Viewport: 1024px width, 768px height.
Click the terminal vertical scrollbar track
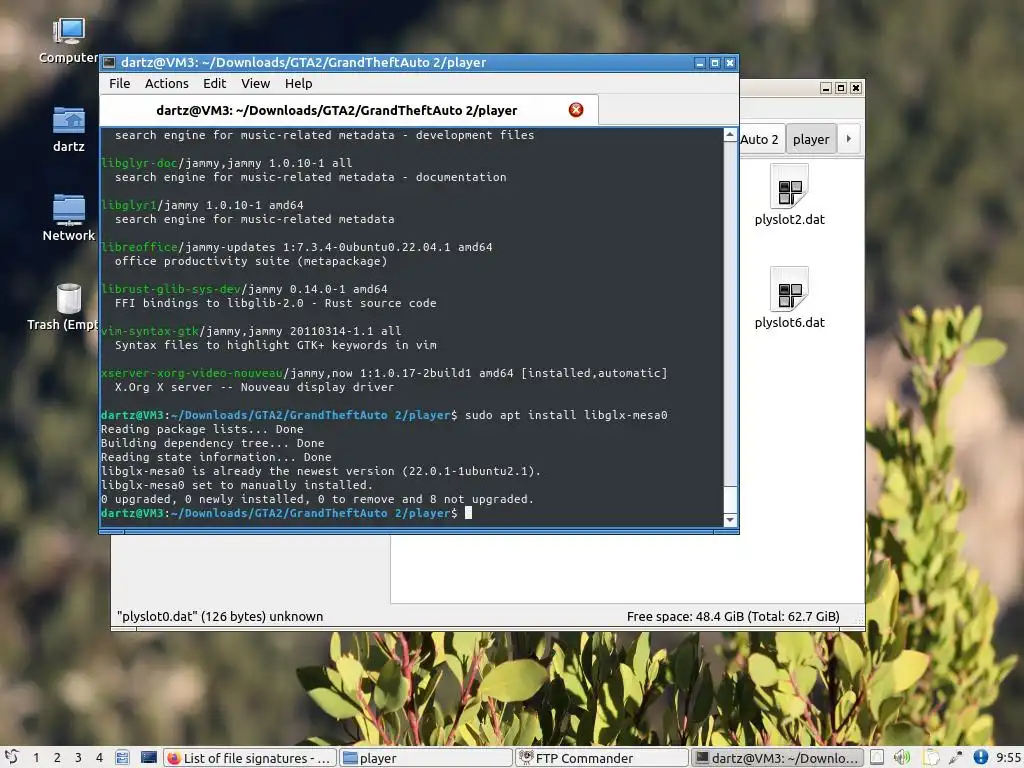click(x=730, y=313)
